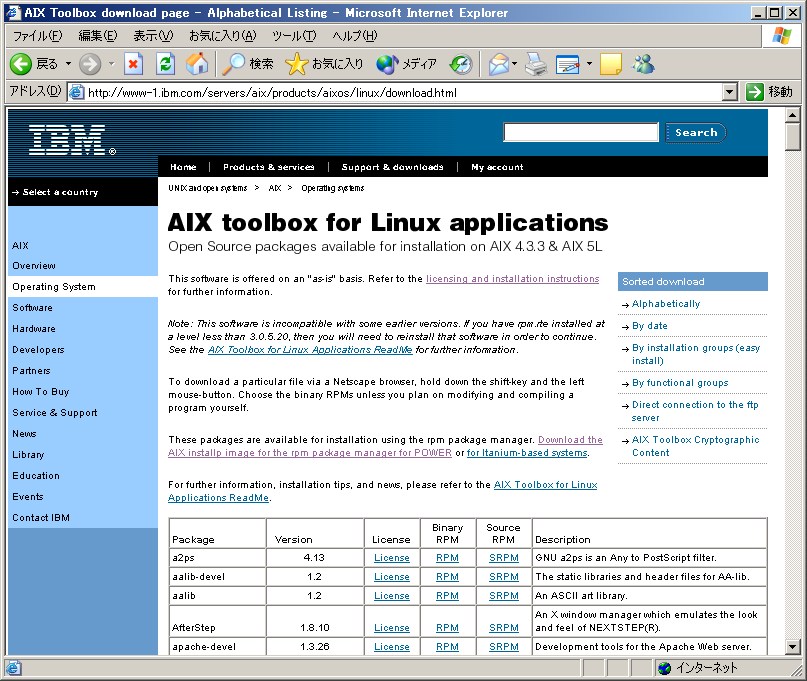807x681 pixels.
Task: Stop loading the page
Action: [134, 64]
